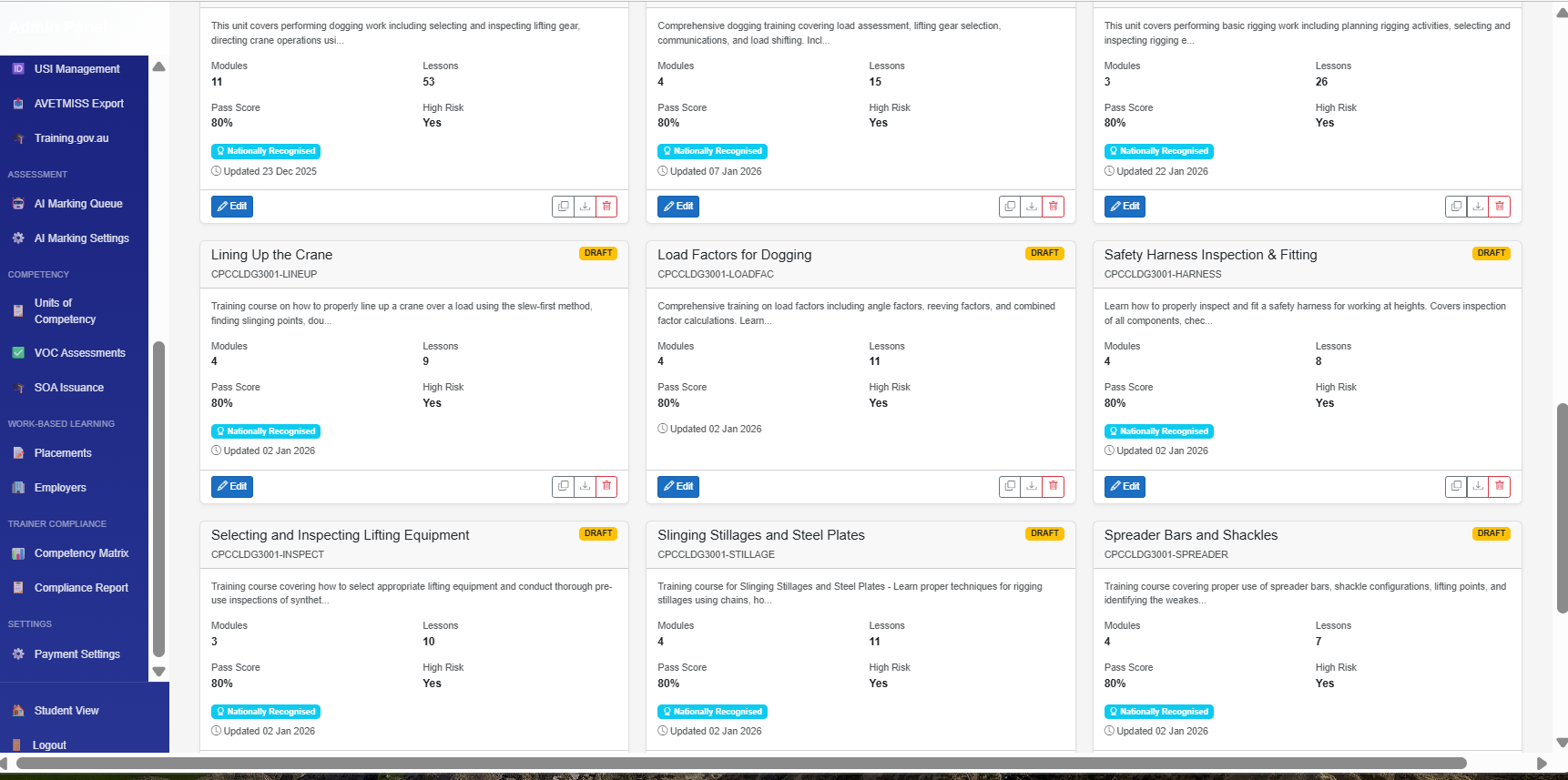Select USI Management from sidebar
The image size is (1568, 780).
click(x=75, y=69)
